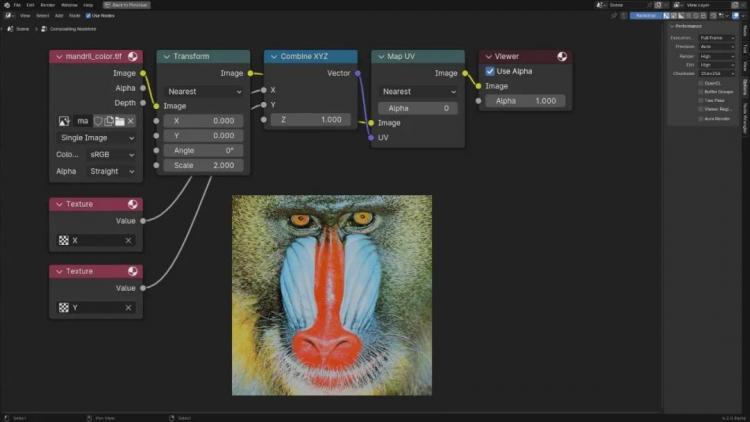This screenshot has width=750, height=422.
Task: Open Nearest filter dropdown in Transform node
Action: (204, 91)
